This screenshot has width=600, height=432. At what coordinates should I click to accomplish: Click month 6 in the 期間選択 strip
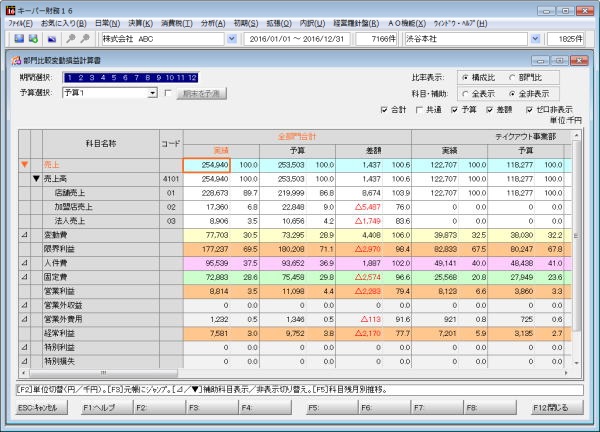[125, 78]
